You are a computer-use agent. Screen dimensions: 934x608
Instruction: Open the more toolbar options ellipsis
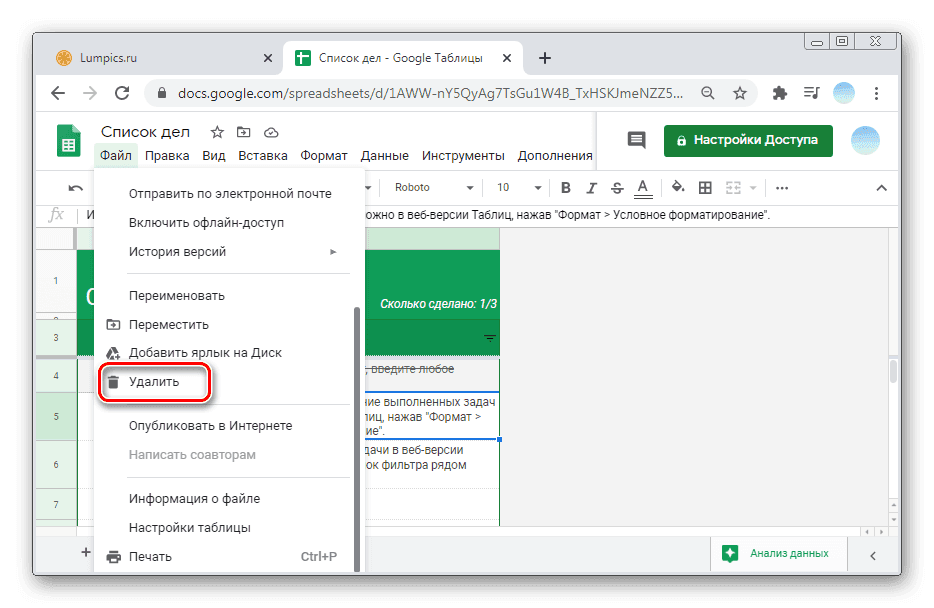pos(782,187)
